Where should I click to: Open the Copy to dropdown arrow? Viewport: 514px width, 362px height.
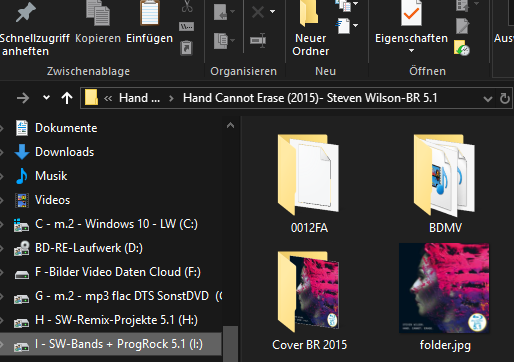pos(233,40)
